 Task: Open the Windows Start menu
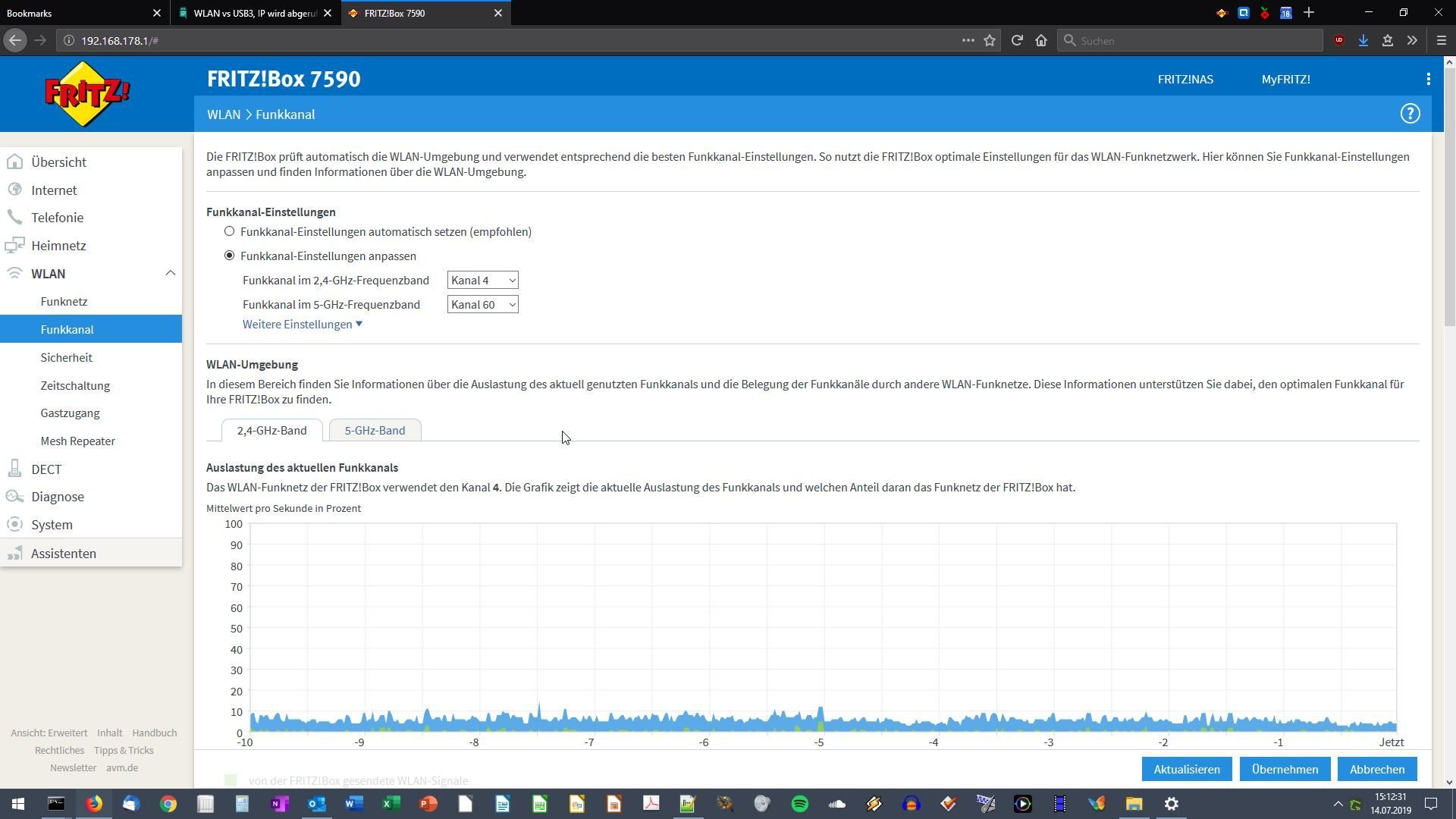pyautogui.click(x=18, y=804)
